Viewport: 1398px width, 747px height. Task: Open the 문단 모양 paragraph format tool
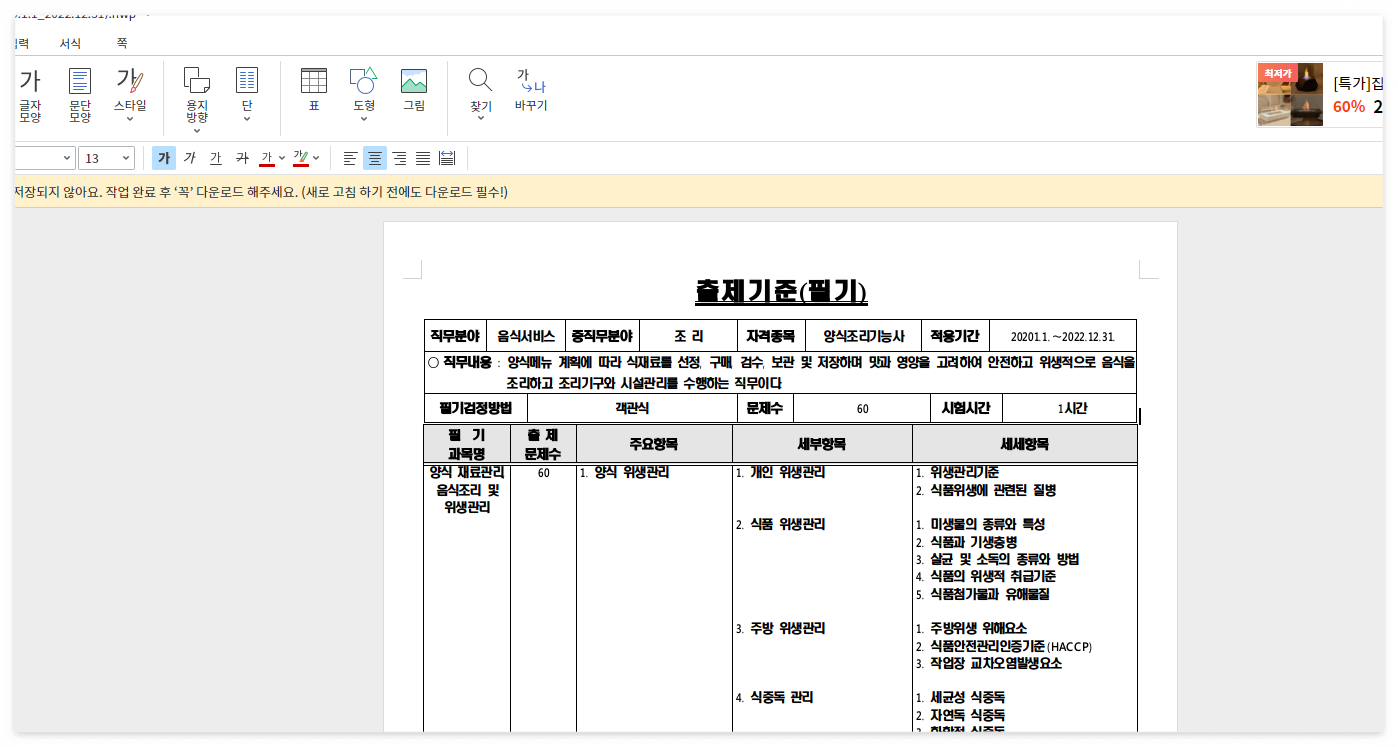[x=80, y=95]
